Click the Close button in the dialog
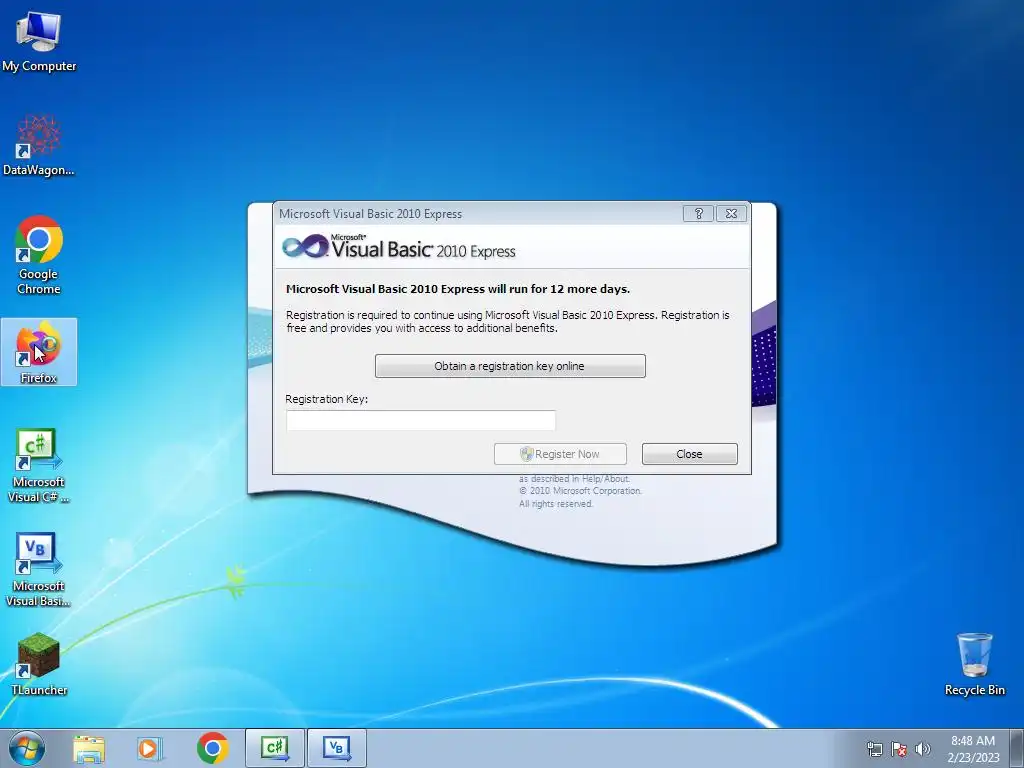Screen dimensions: 1024x768 [x=690, y=454]
